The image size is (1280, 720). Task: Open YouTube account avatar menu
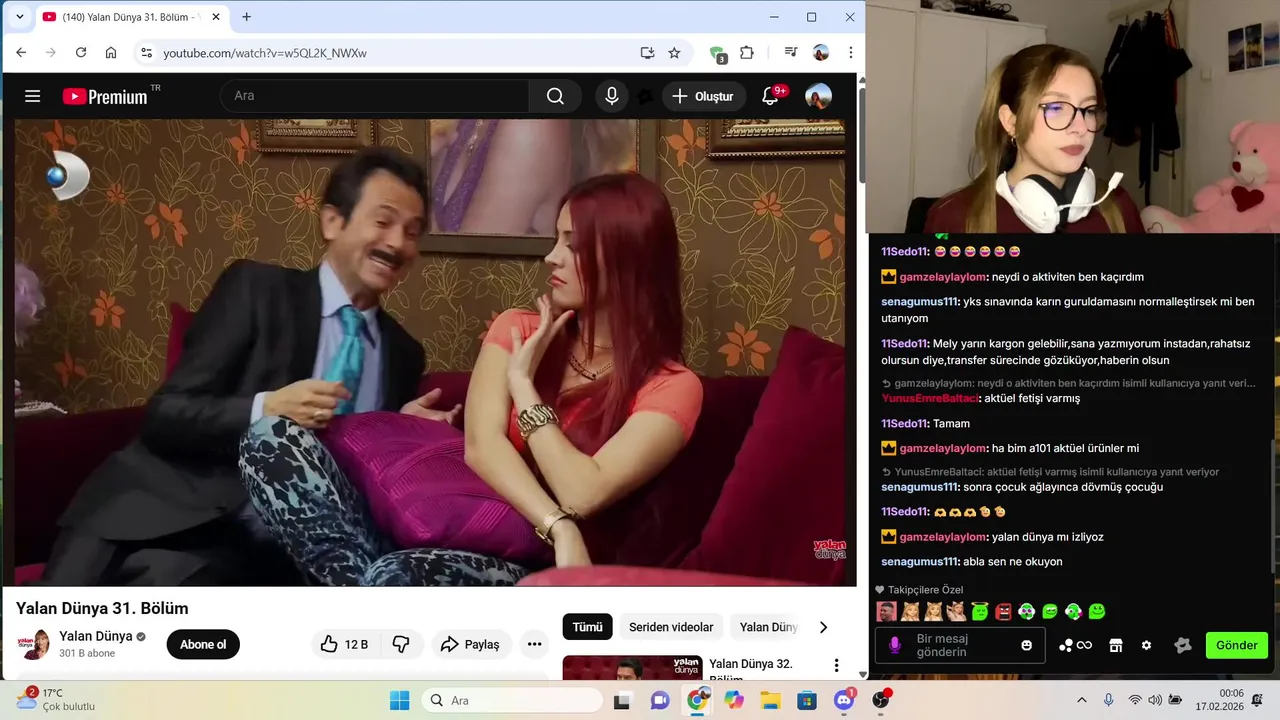(x=818, y=96)
